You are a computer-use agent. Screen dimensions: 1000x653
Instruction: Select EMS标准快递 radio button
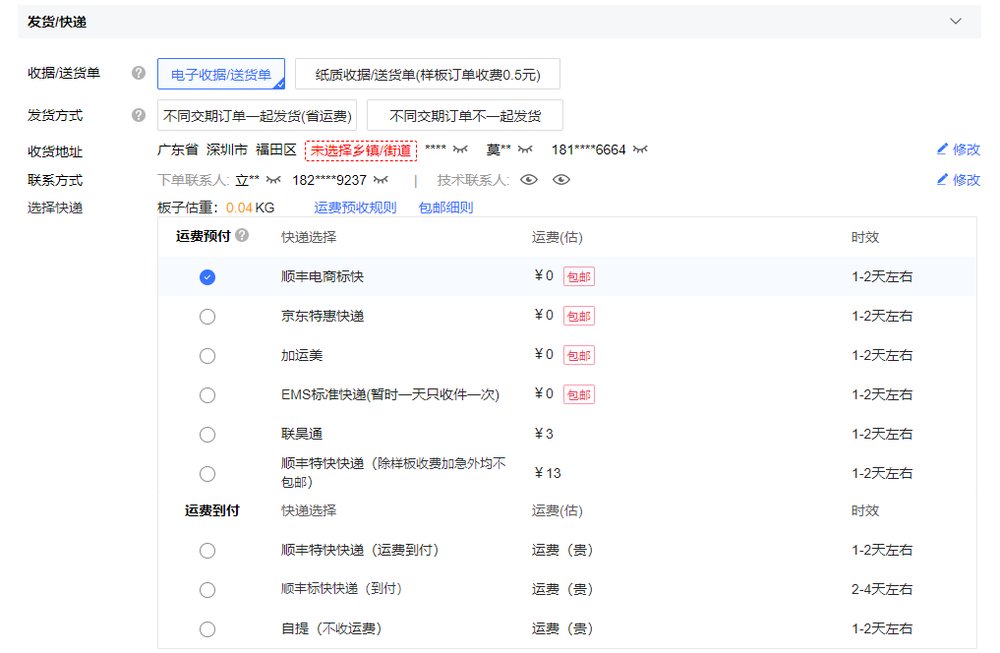click(207, 395)
